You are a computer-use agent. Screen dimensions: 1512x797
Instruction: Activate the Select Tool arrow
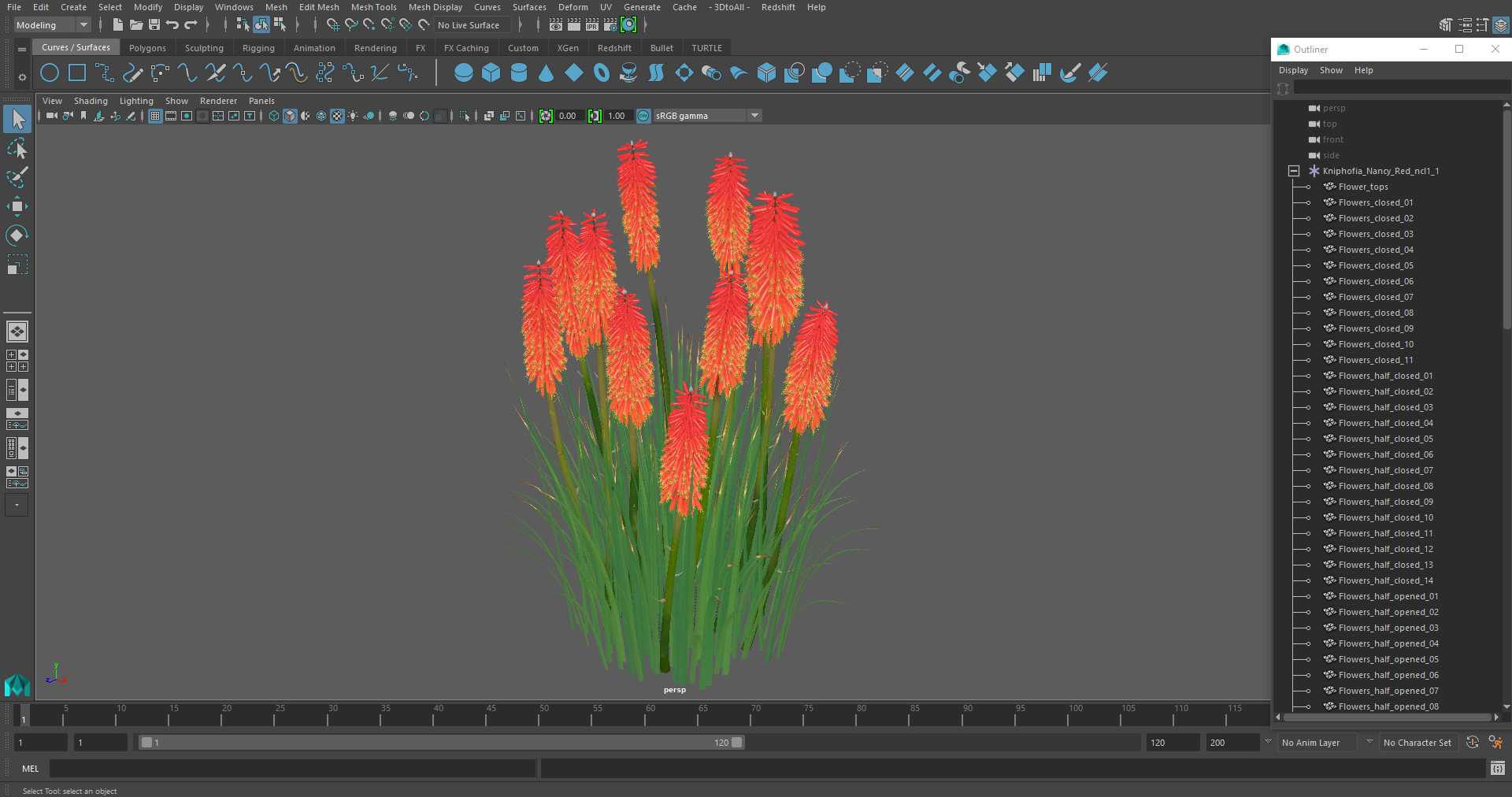tap(17, 119)
